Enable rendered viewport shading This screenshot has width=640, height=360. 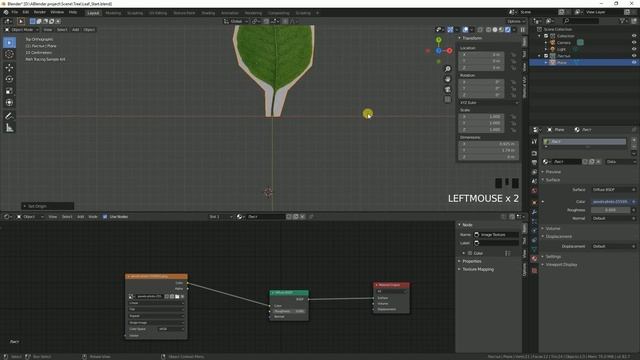tap(507, 30)
